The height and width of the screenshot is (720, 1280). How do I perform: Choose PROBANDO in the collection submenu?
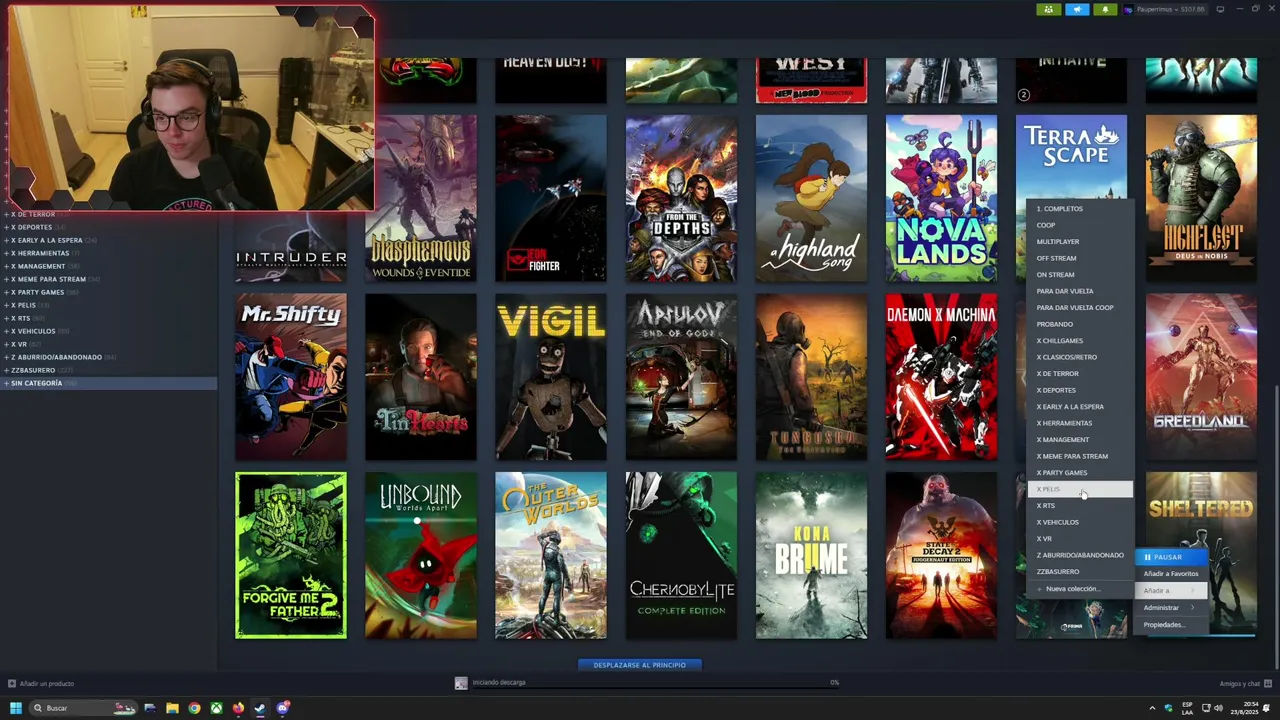[1080, 324]
